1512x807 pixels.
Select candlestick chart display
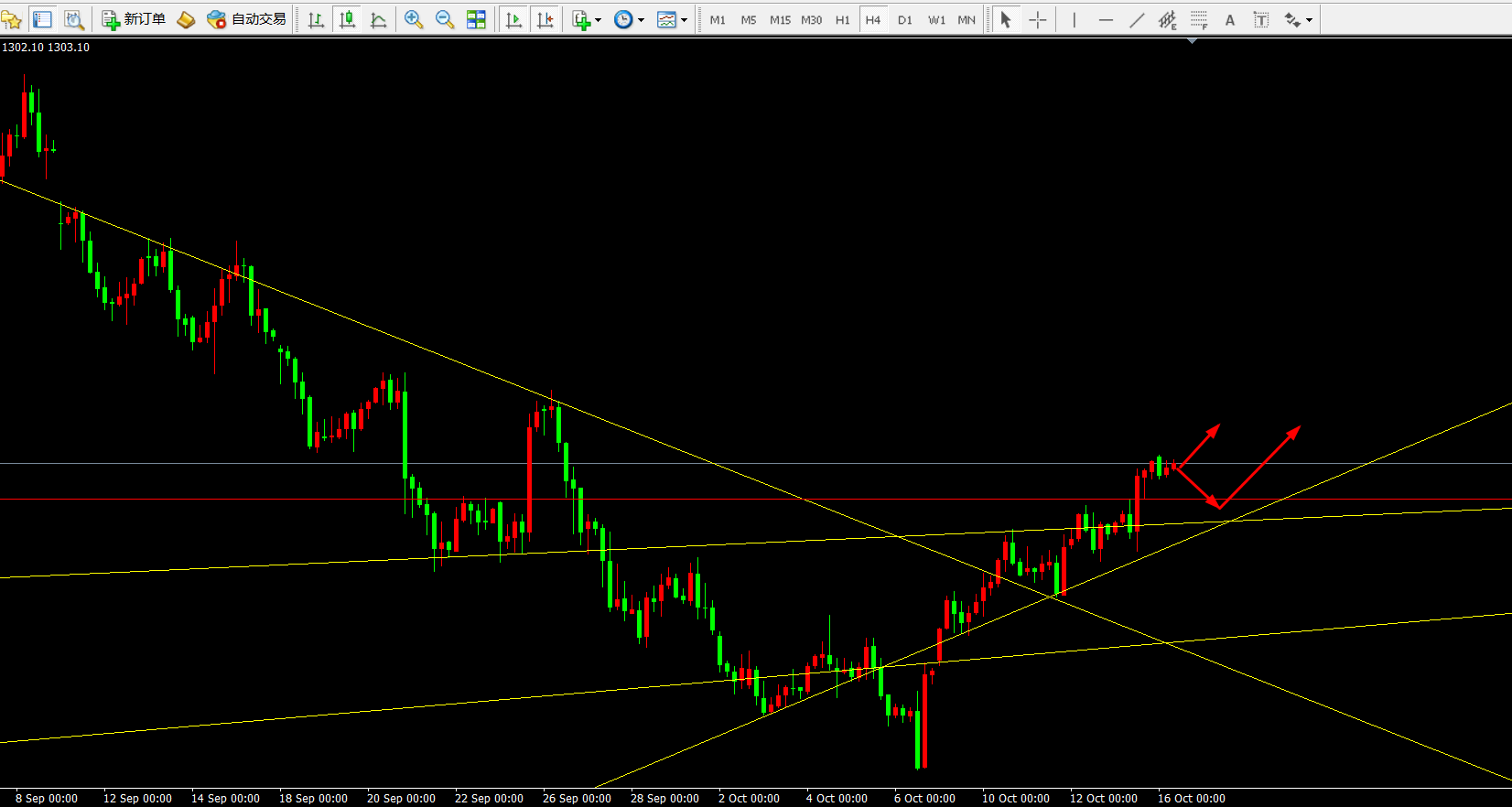(347, 19)
